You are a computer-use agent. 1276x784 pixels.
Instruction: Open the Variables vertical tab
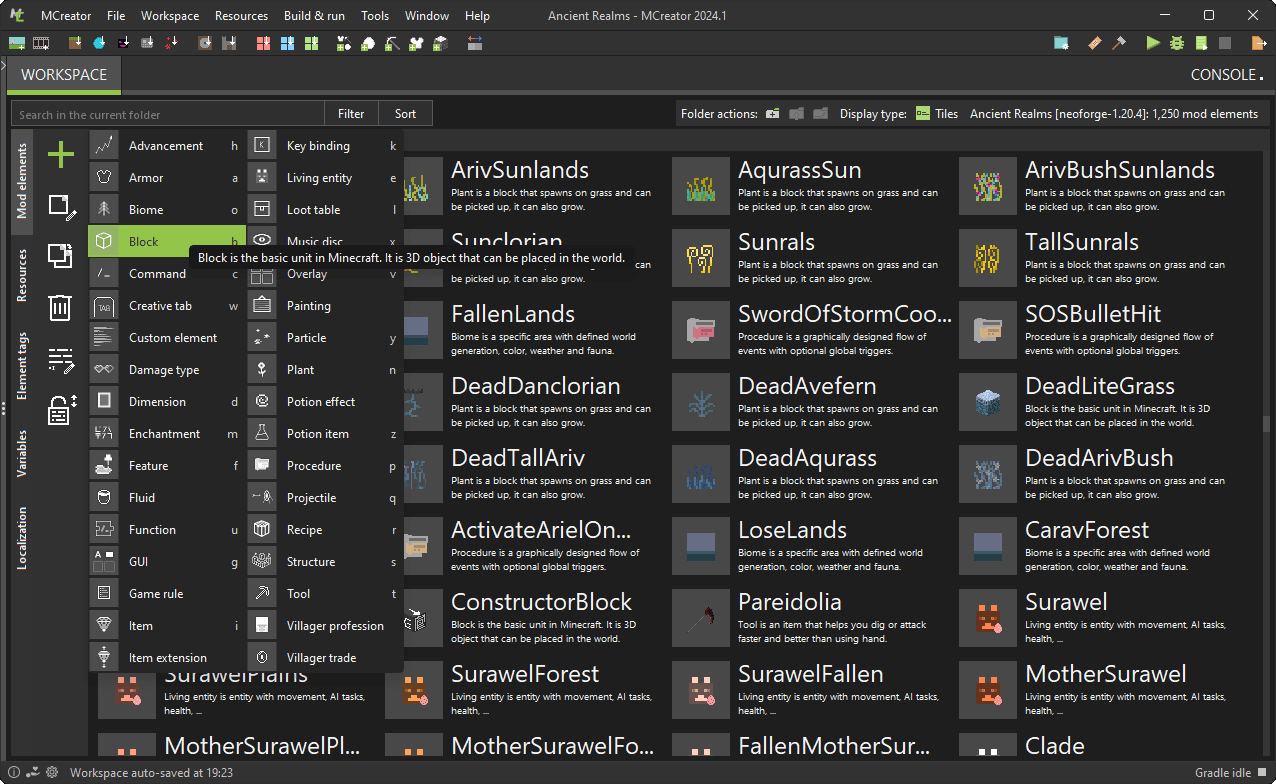pos(22,453)
